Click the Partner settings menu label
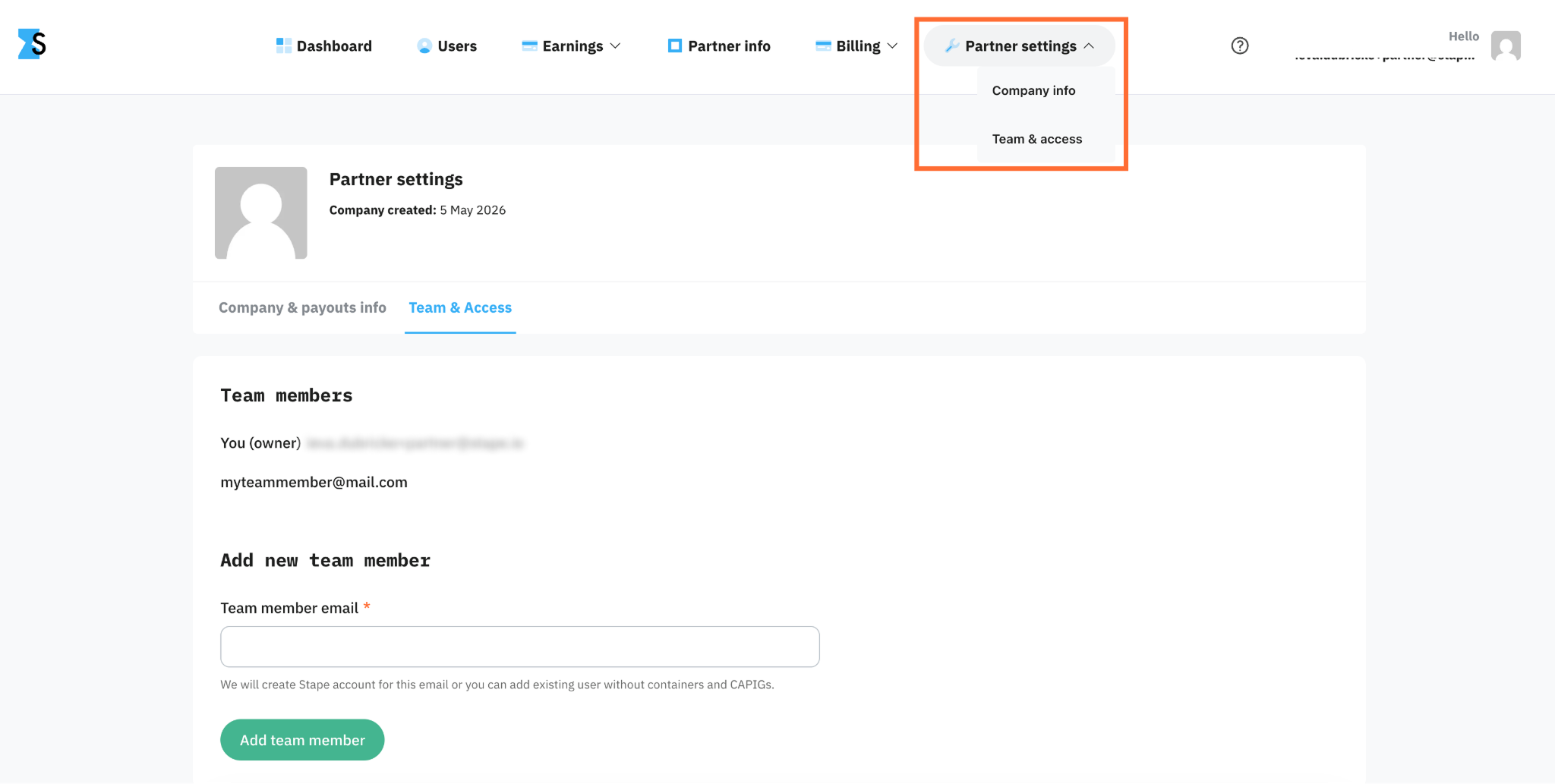Image resolution: width=1555 pixels, height=784 pixels. tap(1020, 46)
